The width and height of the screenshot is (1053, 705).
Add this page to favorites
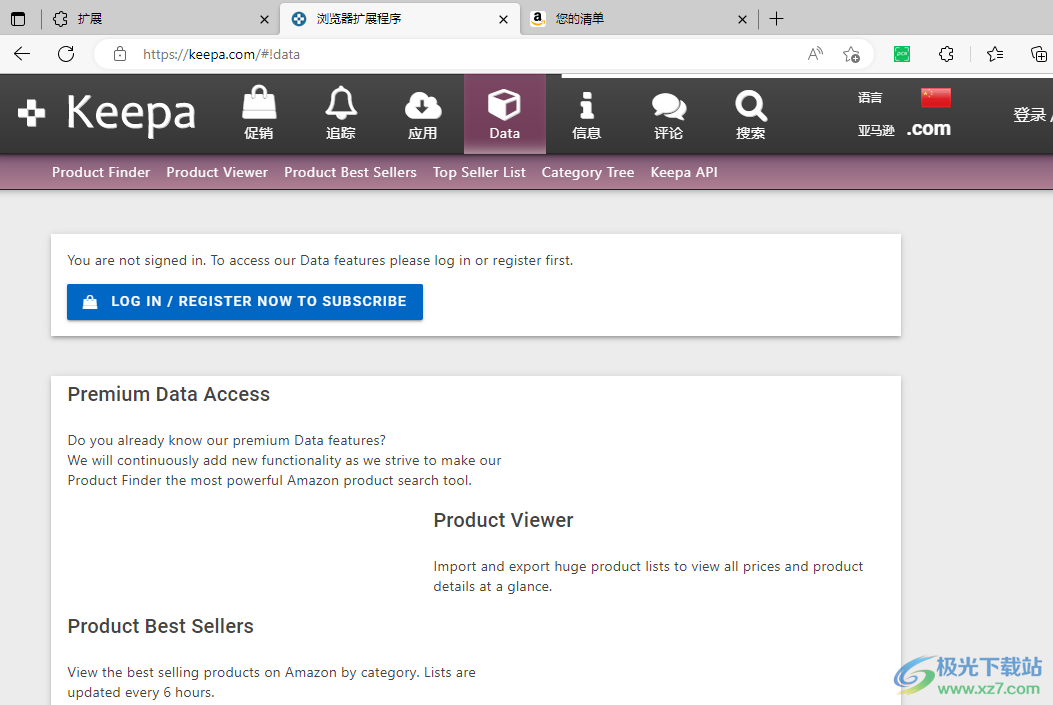tap(852, 54)
